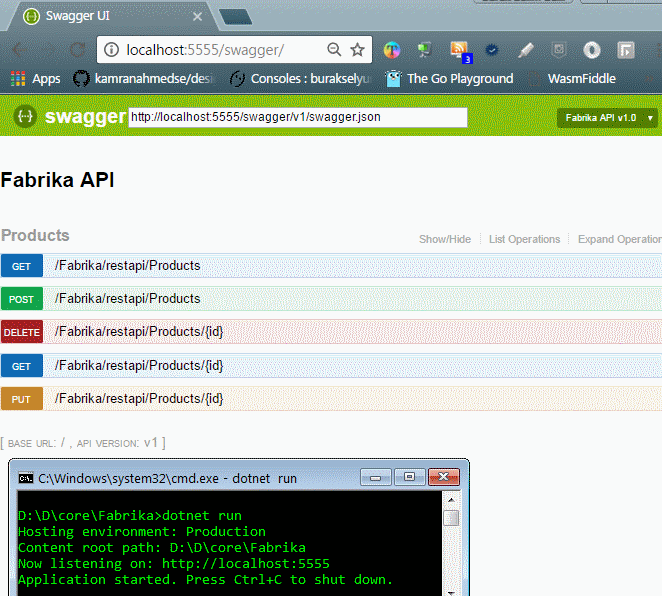Click the round white circle extension icon
The image size is (662, 596).
(591, 50)
